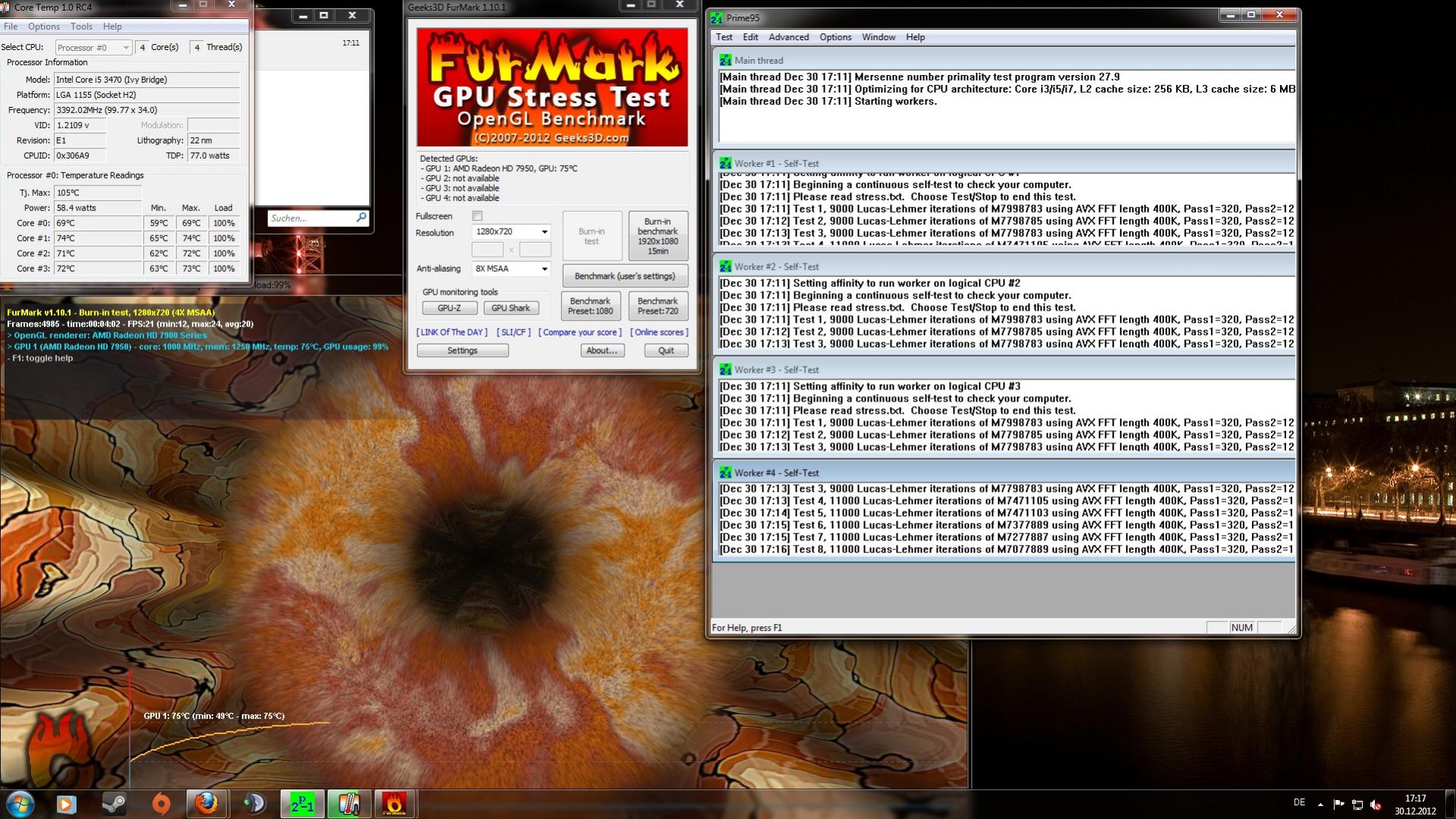
Task: Open Core Temp Help menu
Action: tap(112, 27)
